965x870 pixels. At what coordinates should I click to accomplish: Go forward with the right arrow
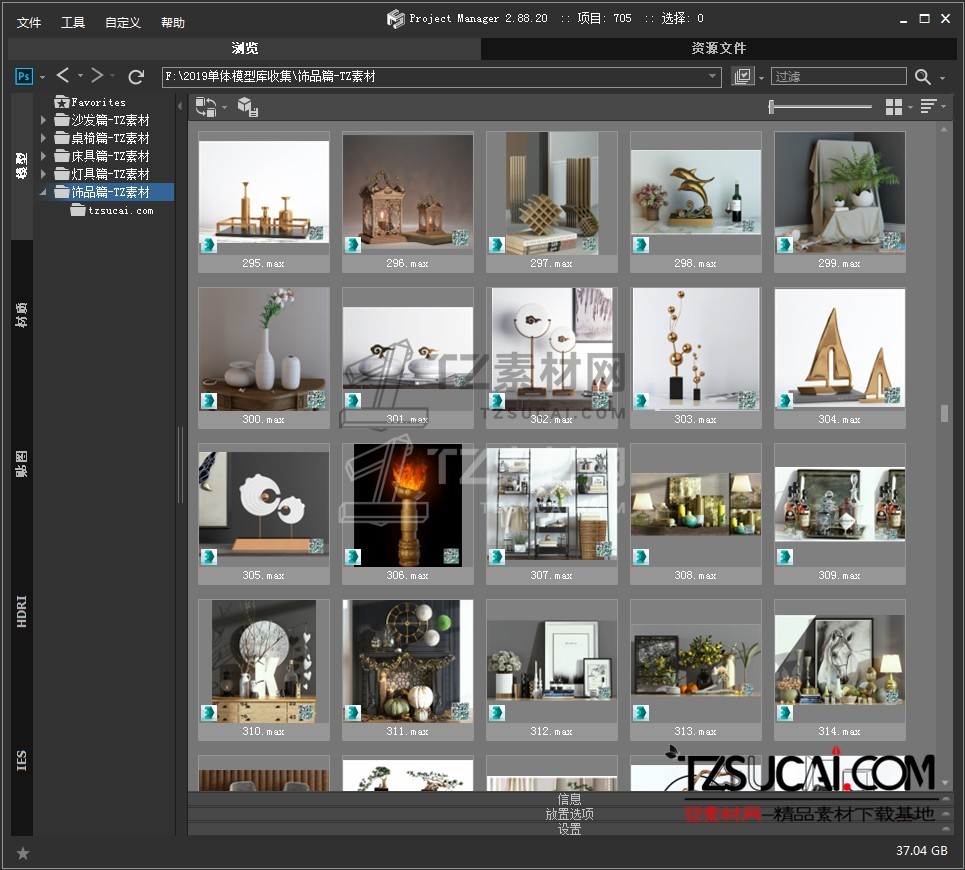tap(97, 76)
